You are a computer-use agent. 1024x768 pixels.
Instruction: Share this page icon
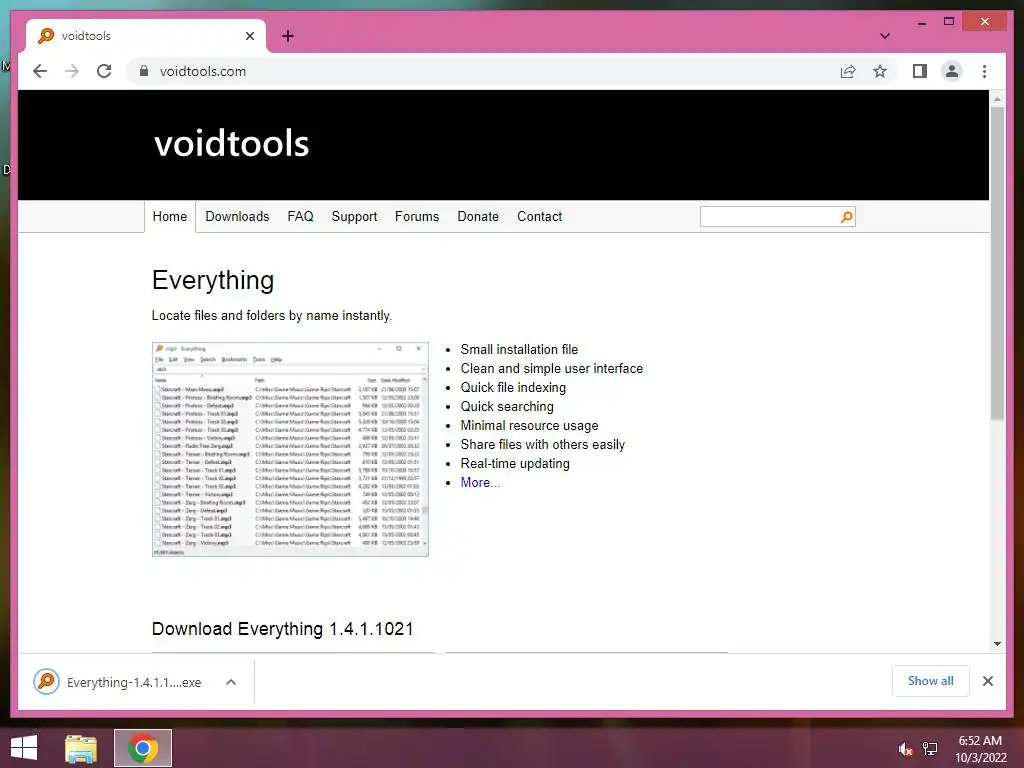[848, 71]
